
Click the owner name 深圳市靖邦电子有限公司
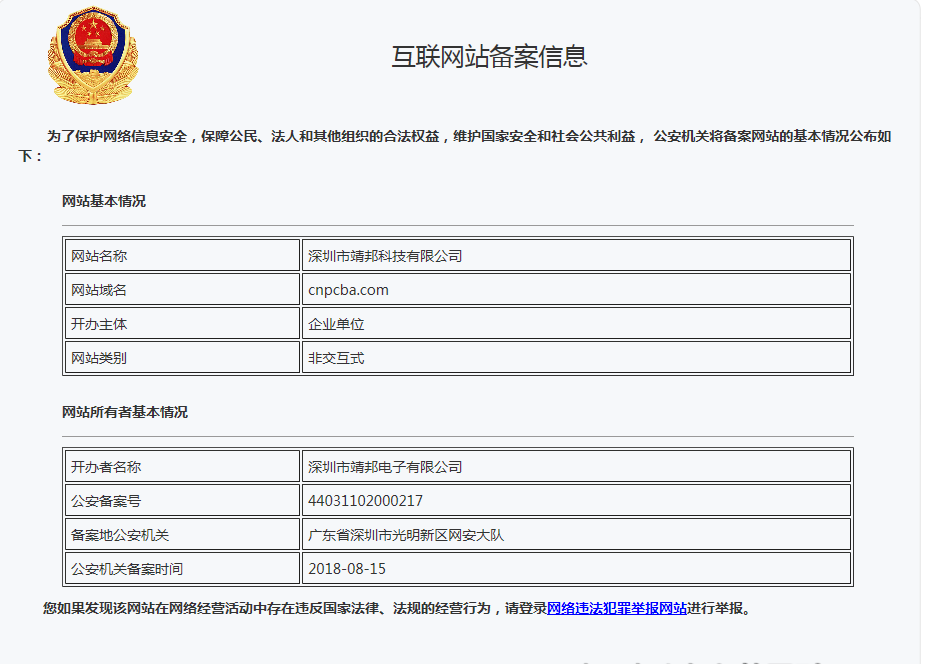click(x=385, y=467)
